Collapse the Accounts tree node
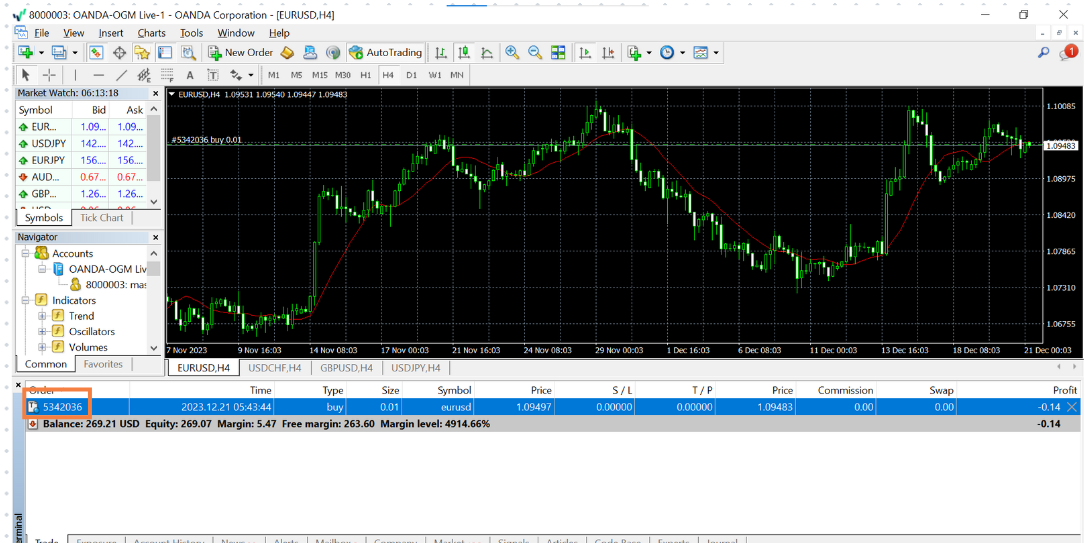1085x543 pixels. (25, 254)
